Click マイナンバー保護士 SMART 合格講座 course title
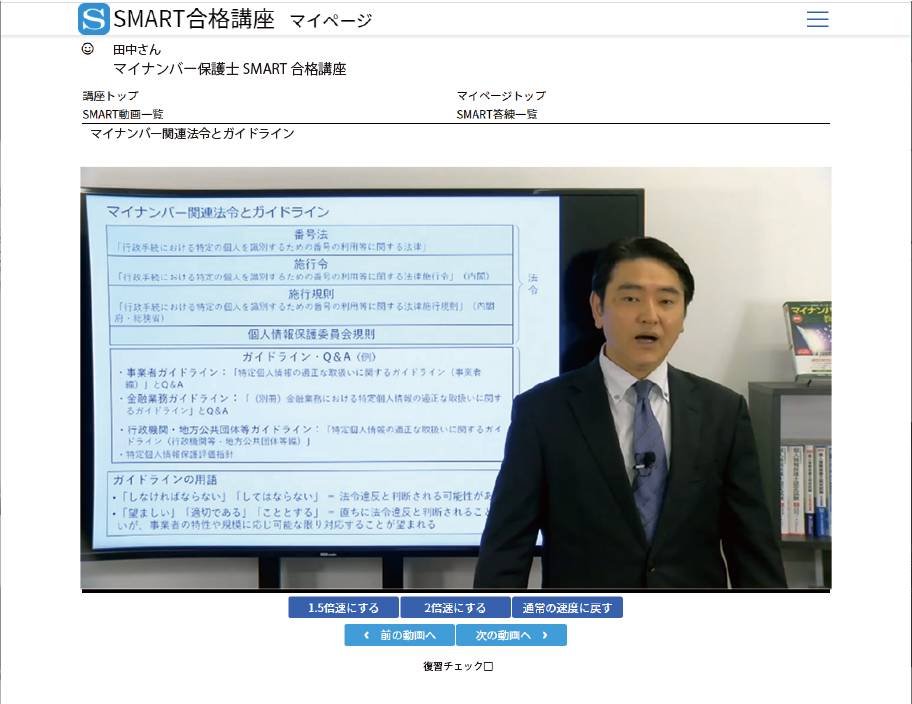Viewport: 912px width, 704px height. click(x=230, y=69)
